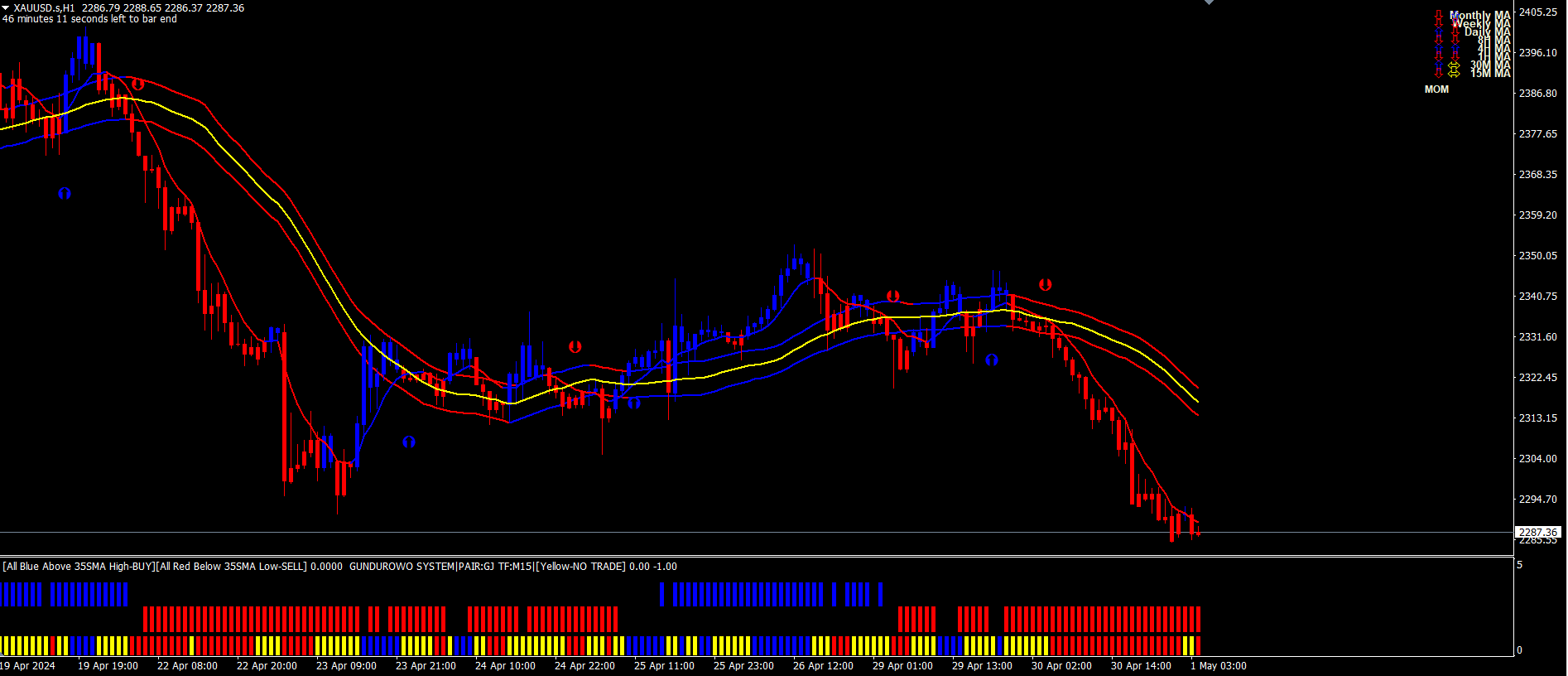Select the red signal arrow above 29 Apr 01:00

coord(893,296)
